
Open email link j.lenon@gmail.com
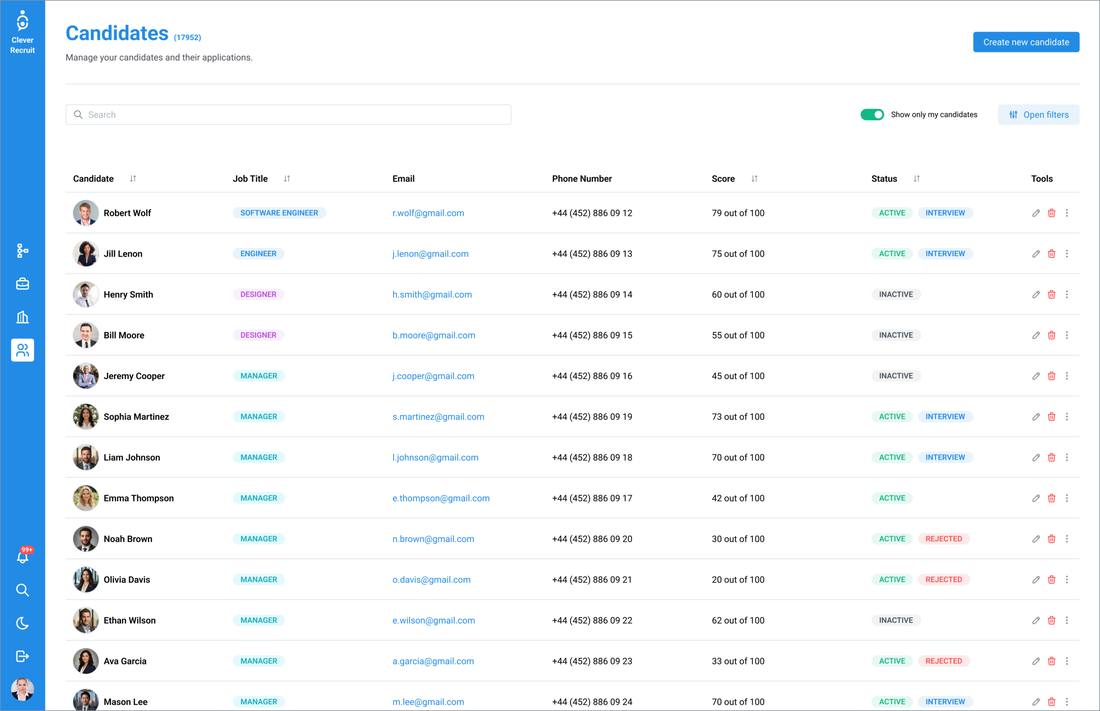tap(430, 254)
